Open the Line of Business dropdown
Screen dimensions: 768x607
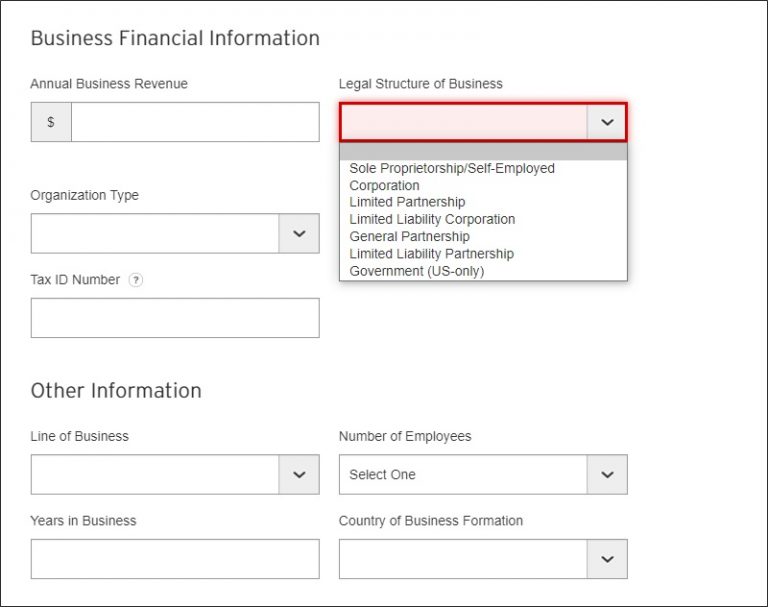tap(298, 475)
